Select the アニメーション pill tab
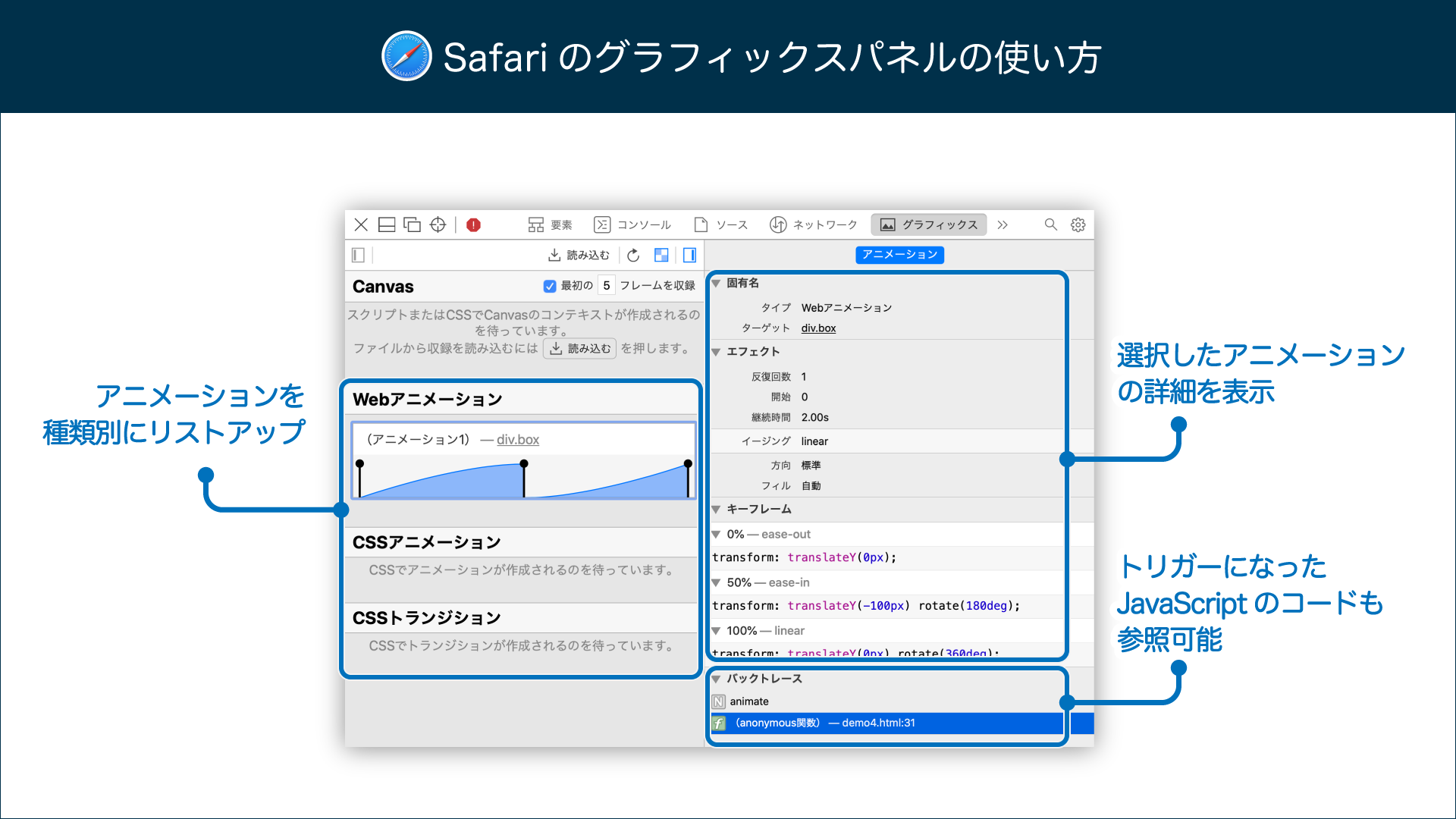1456x819 pixels. point(899,255)
